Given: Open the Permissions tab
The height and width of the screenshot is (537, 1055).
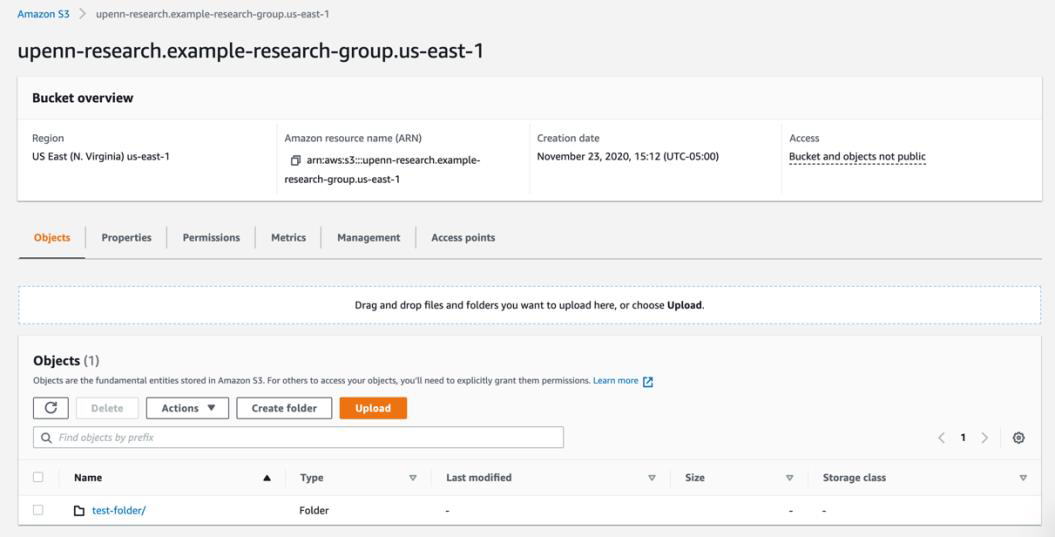Looking at the screenshot, I should [x=211, y=238].
